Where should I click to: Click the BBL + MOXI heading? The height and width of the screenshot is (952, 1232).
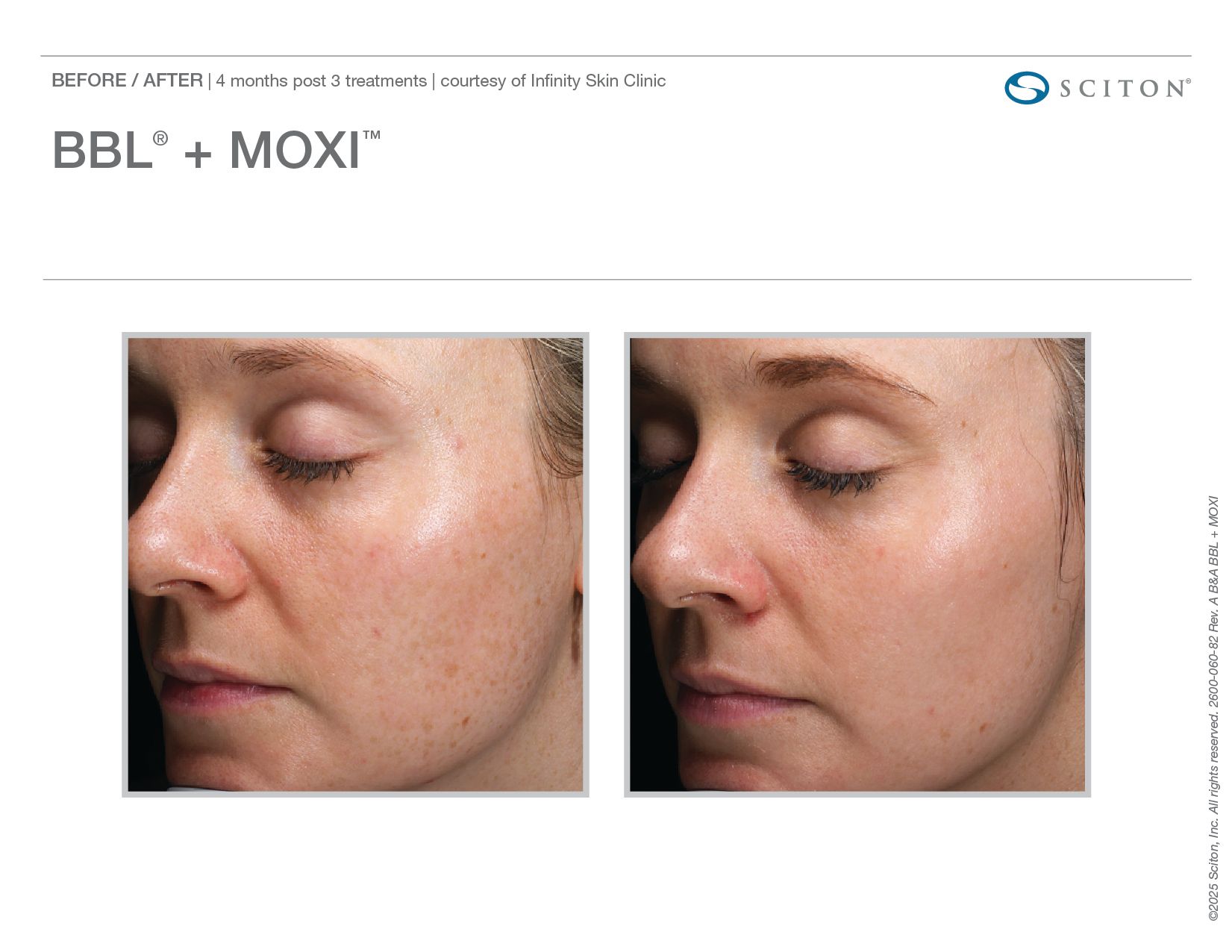216,150
